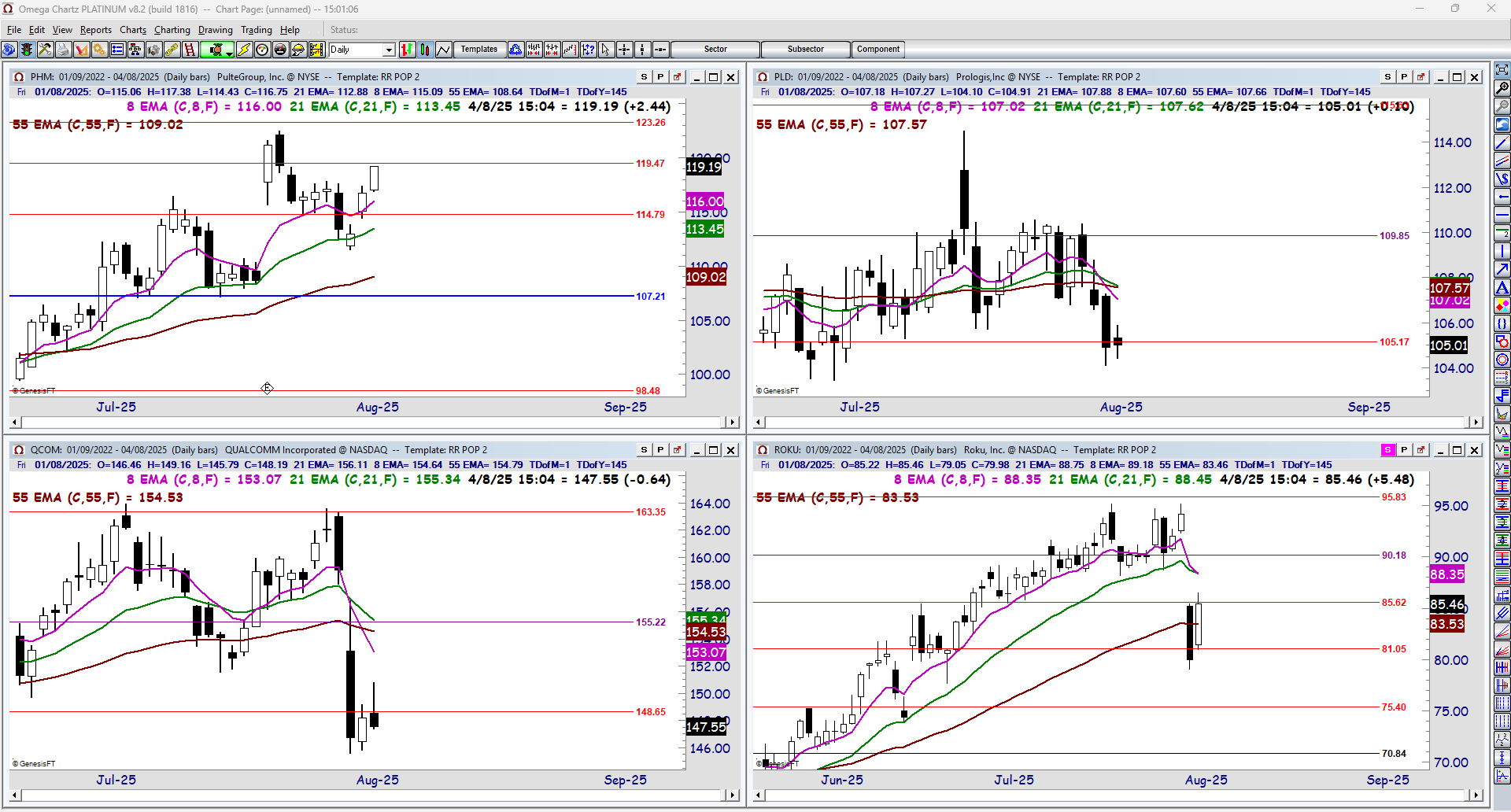Open the File menu
The height and width of the screenshot is (812, 1511).
click(x=14, y=30)
